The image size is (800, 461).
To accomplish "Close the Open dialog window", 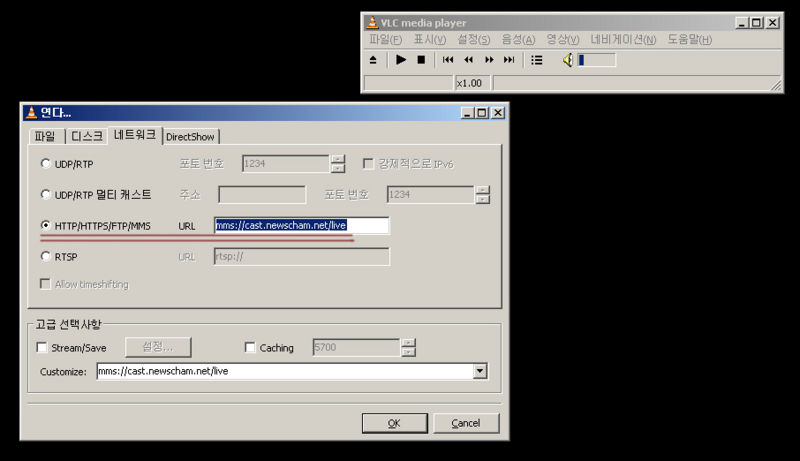I will [x=497, y=113].
